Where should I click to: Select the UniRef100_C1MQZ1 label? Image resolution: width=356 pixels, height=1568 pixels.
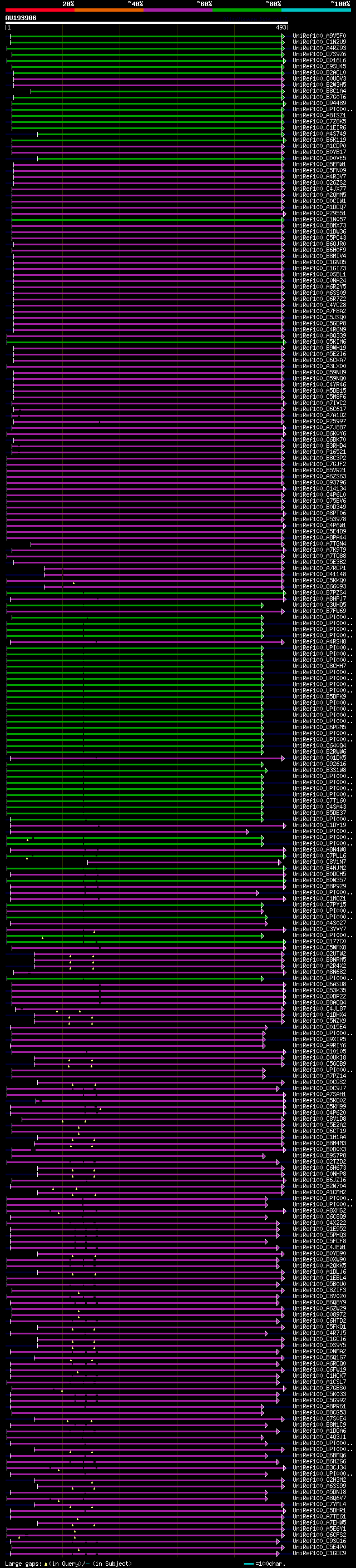click(319, 898)
